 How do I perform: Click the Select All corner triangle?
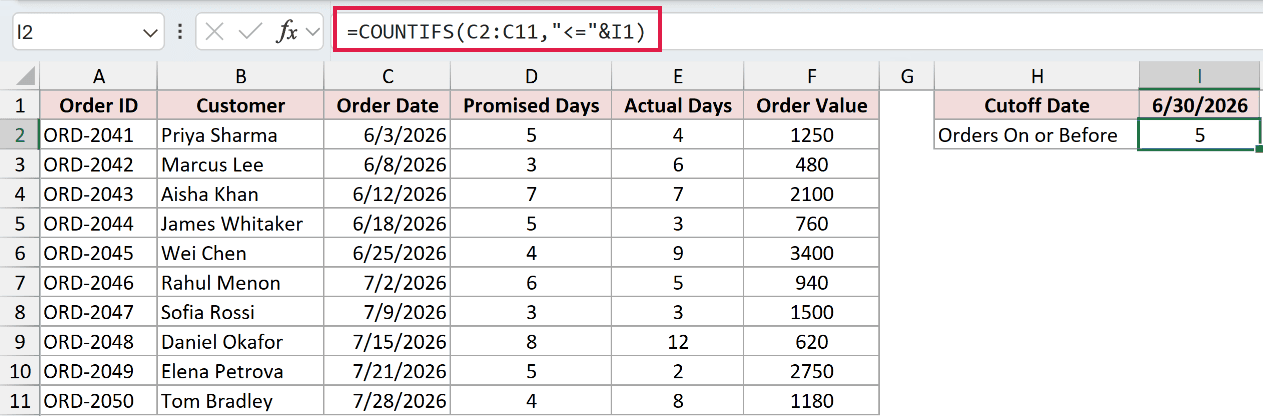tap(20, 76)
